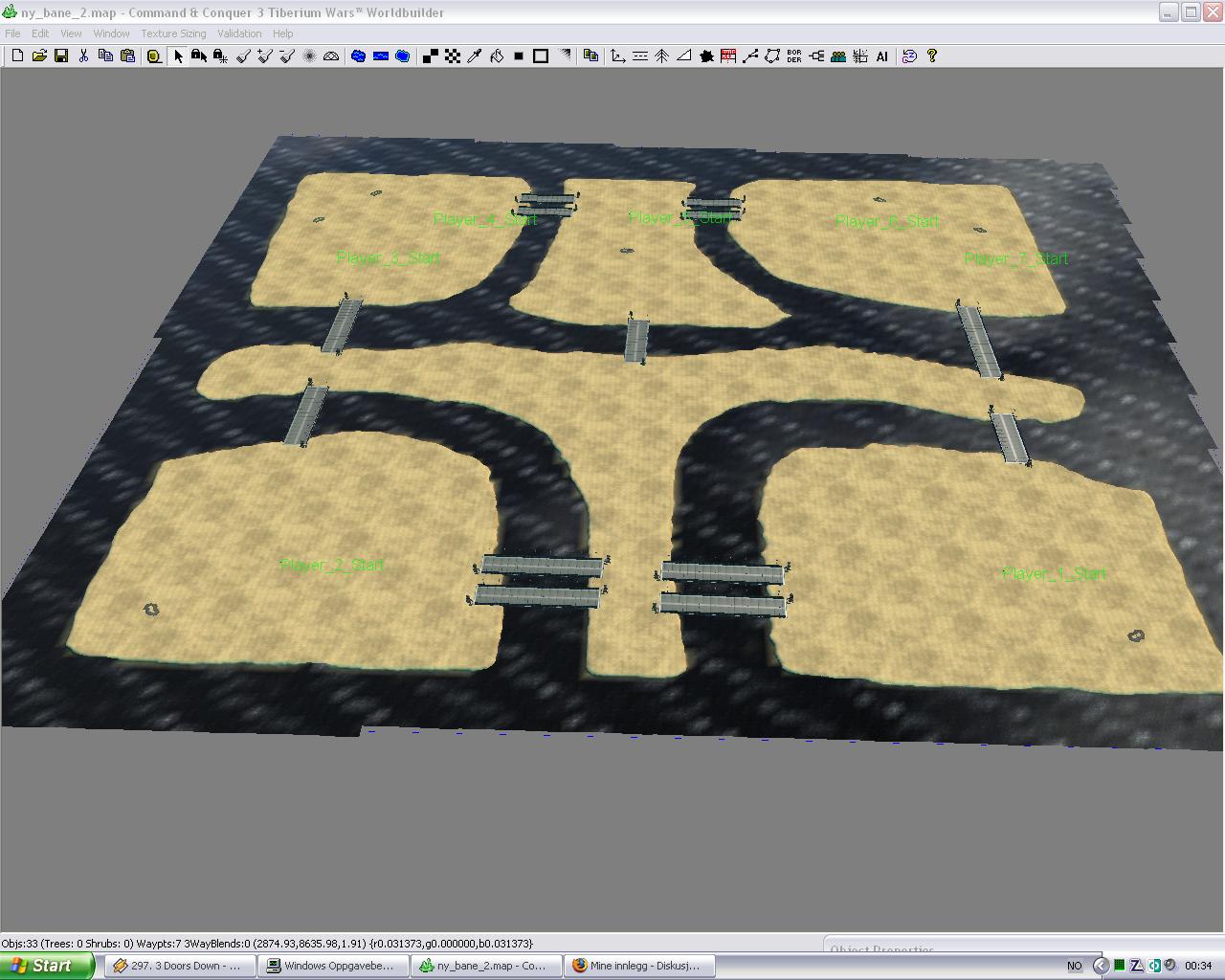Viewport: 1225px width, 980px height.
Task: Click the Windows Start button
Action: [x=47, y=966]
